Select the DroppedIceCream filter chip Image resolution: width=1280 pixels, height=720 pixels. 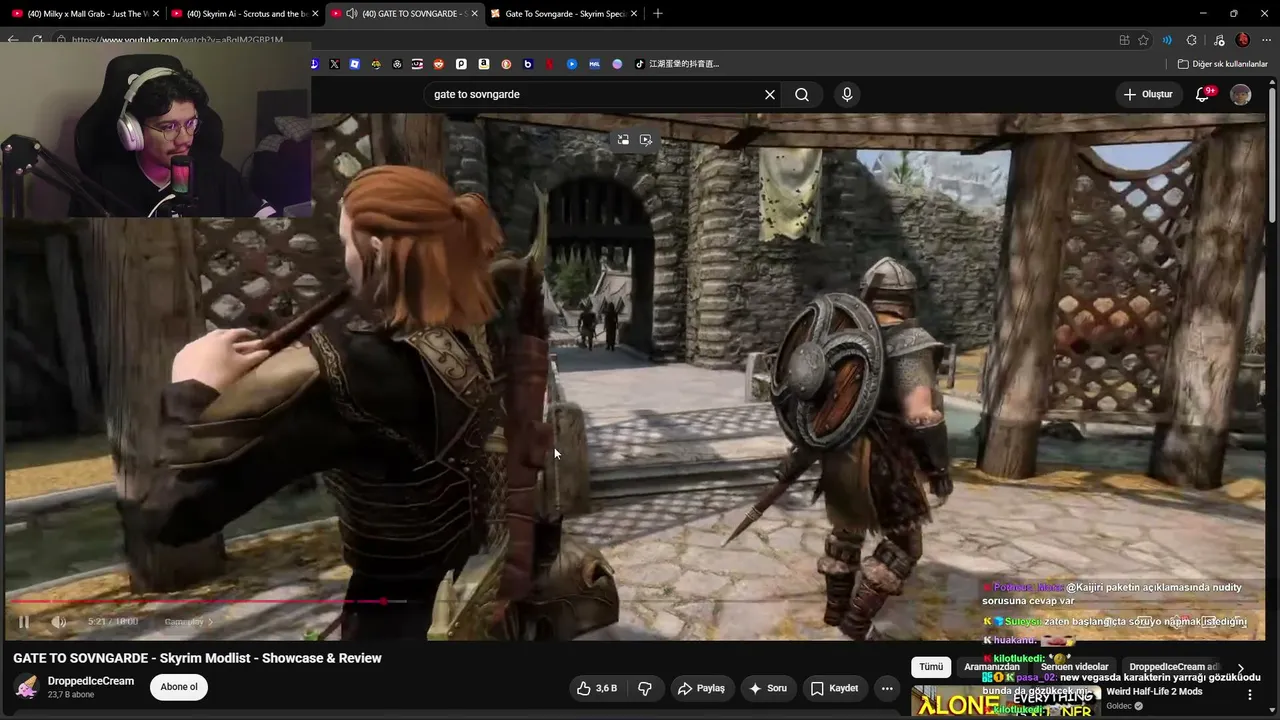point(1172,667)
